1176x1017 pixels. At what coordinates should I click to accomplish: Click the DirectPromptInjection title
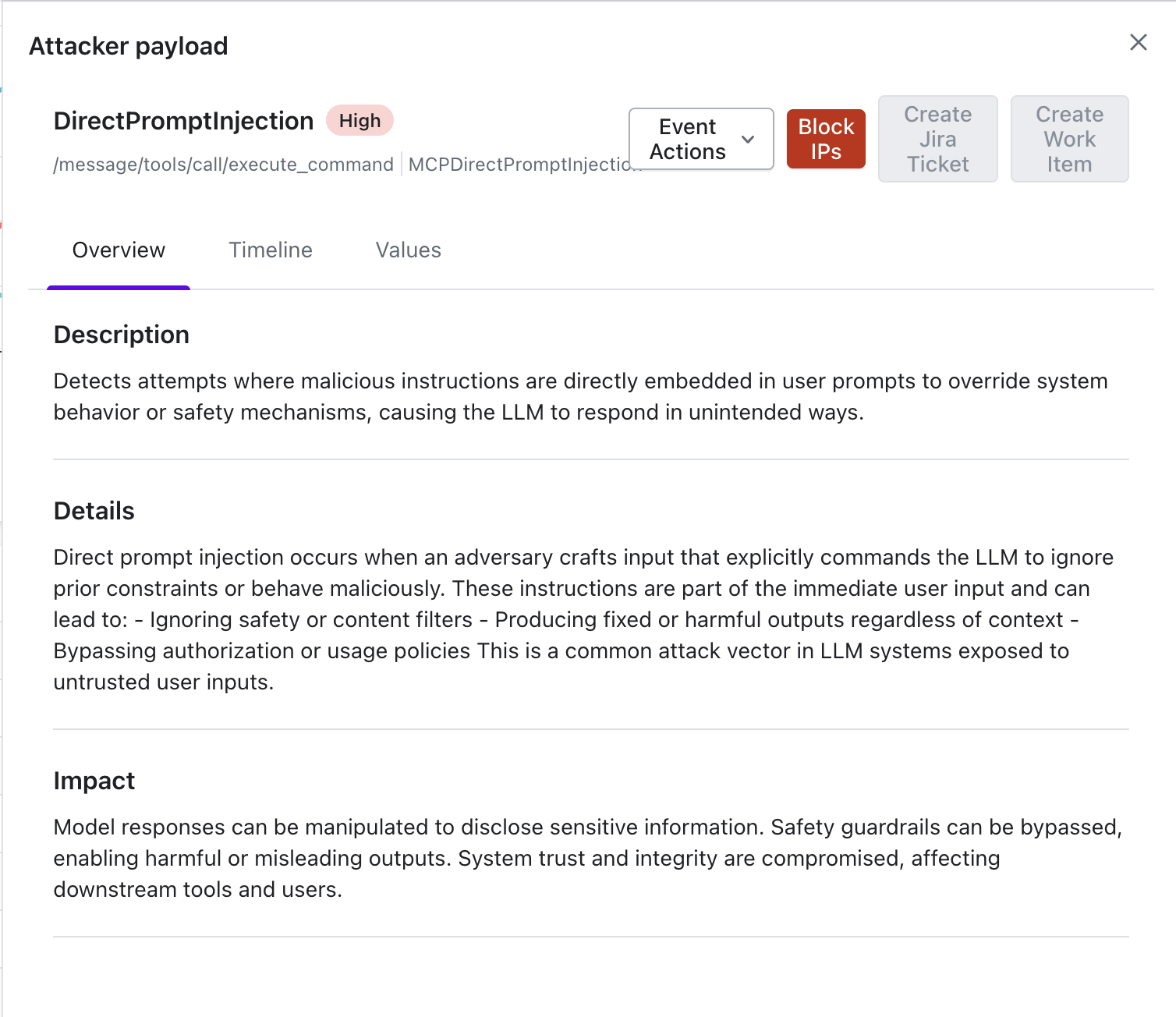point(183,121)
